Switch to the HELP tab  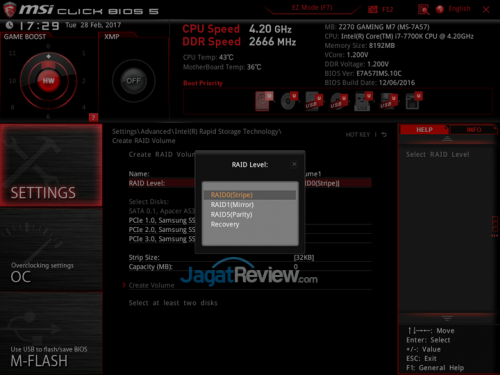click(x=424, y=130)
